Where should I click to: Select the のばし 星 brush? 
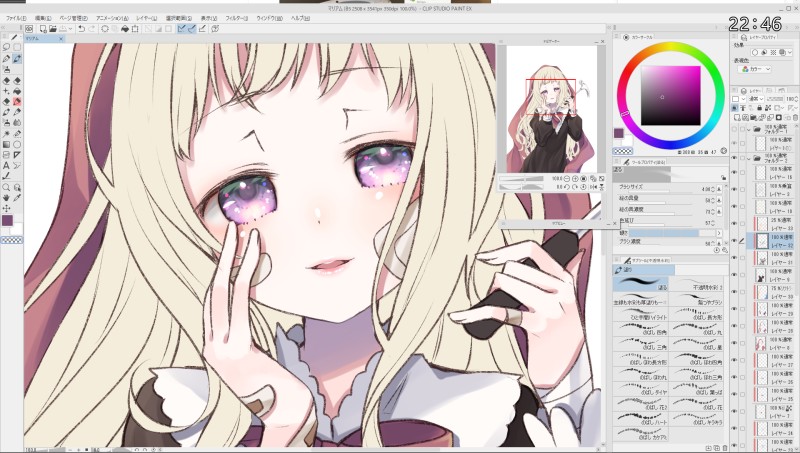tap(696, 344)
